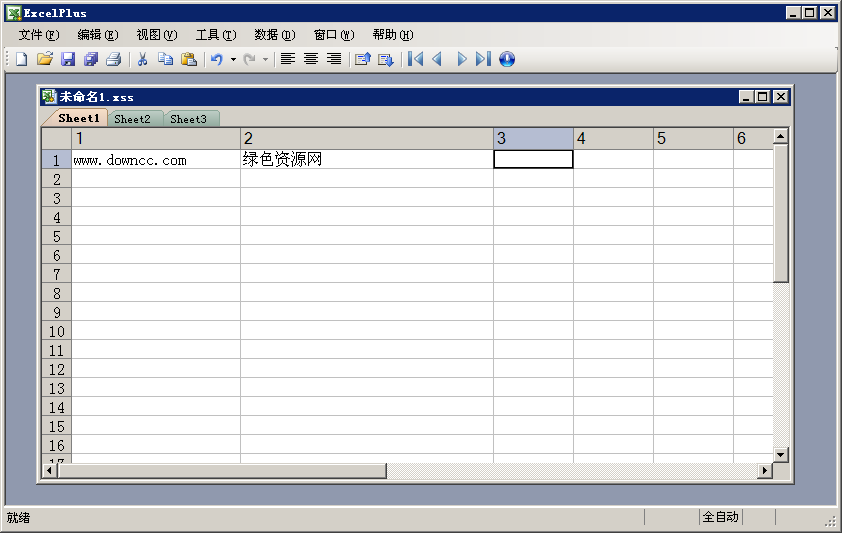Select column header 1
842x533 pixels.
[x=156, y=138]
